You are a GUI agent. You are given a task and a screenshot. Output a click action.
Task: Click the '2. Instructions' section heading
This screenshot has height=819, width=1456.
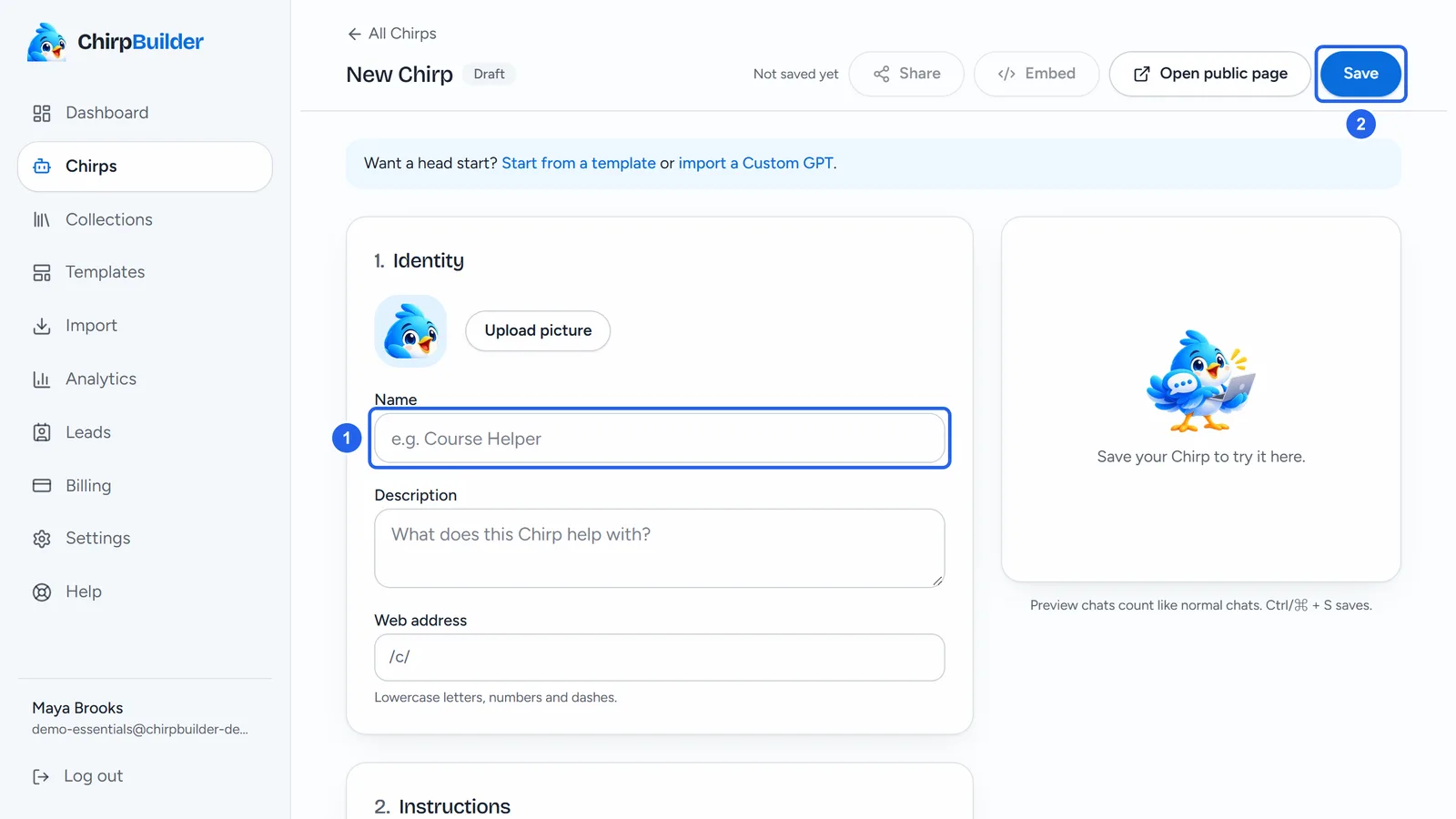[x=442, y=806]
